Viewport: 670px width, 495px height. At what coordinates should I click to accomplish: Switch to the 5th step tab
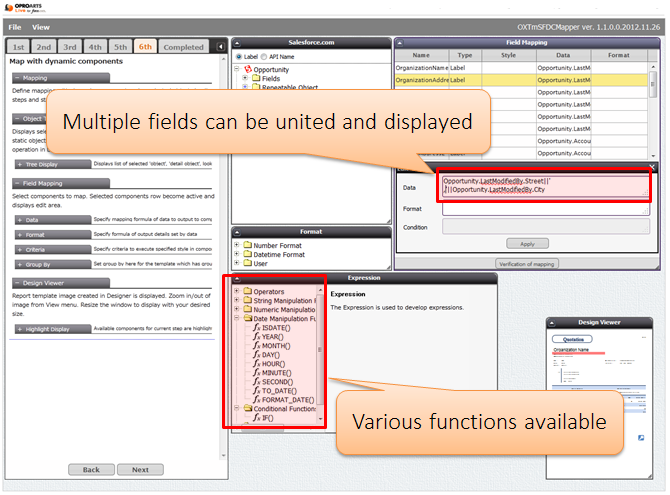(x=120, y=47)
